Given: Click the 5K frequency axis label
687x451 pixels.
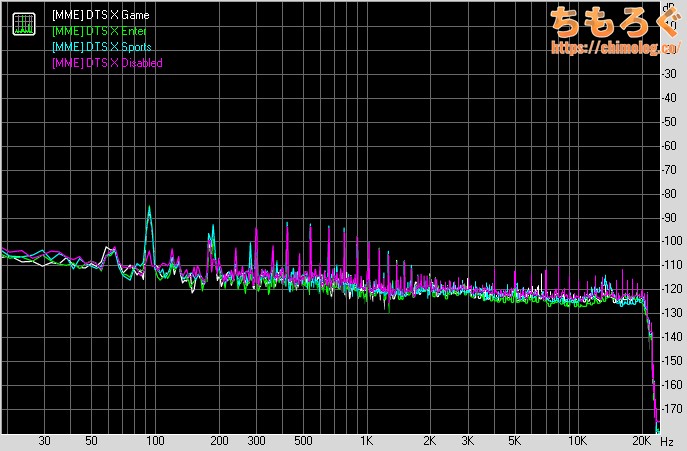Looking at the screenshot, I should point(514,440).
